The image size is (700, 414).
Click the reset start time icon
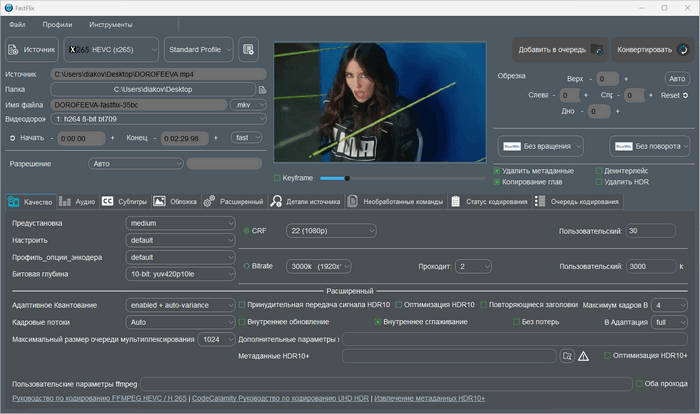tap(12, 138)
